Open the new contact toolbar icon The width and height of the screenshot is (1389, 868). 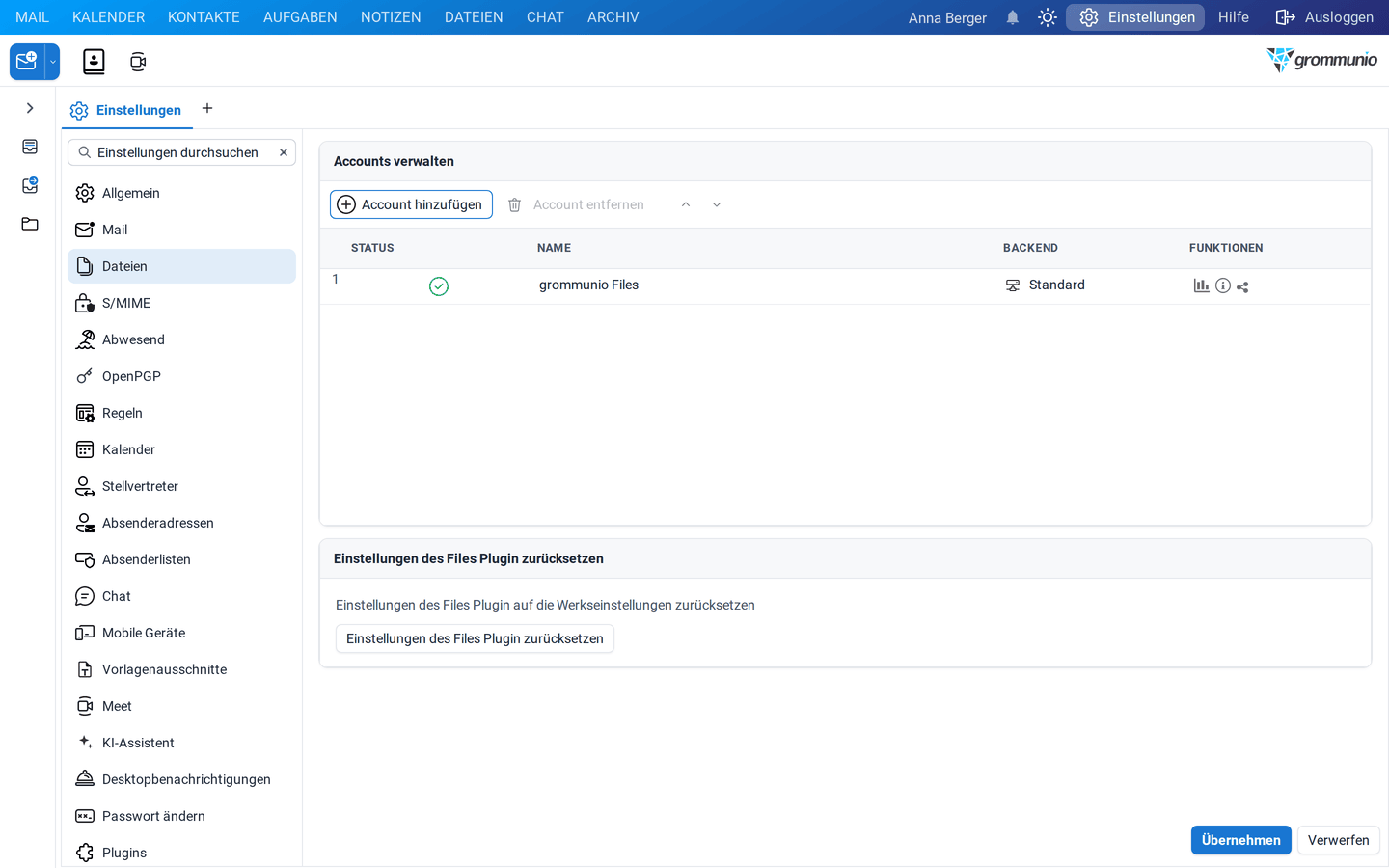(94, 62)
